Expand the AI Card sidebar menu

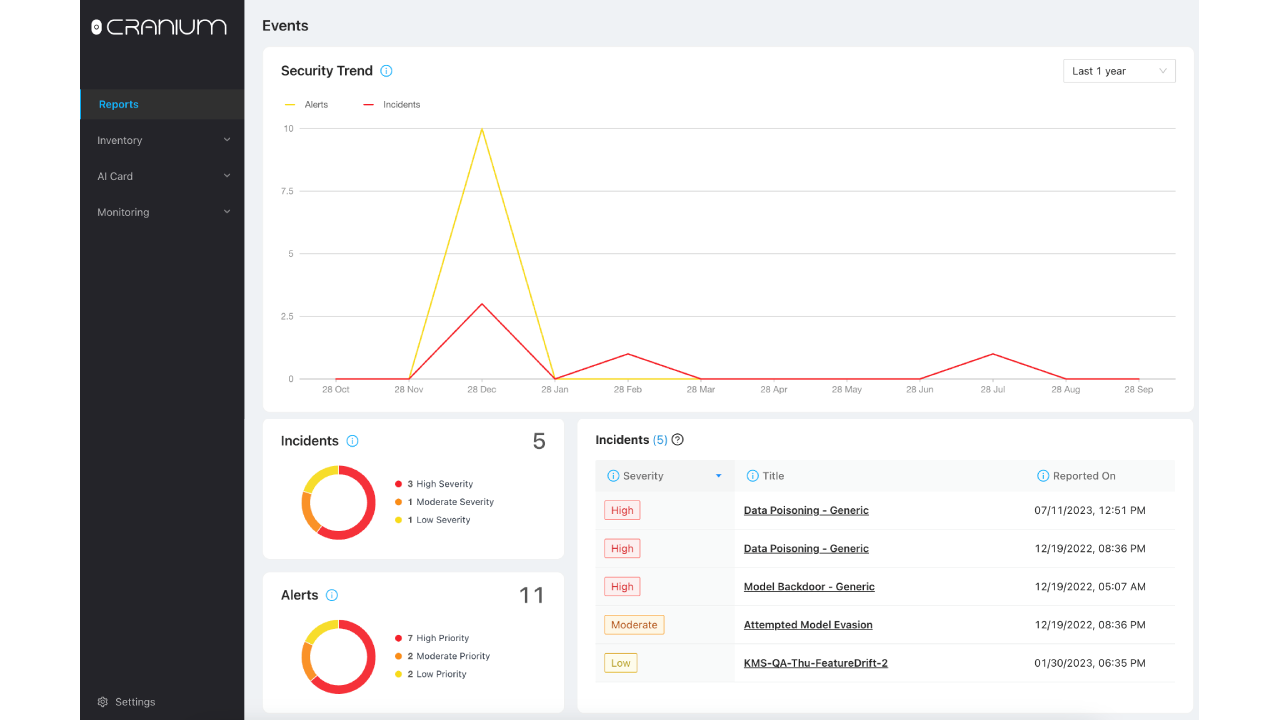(x=162, y=176)
